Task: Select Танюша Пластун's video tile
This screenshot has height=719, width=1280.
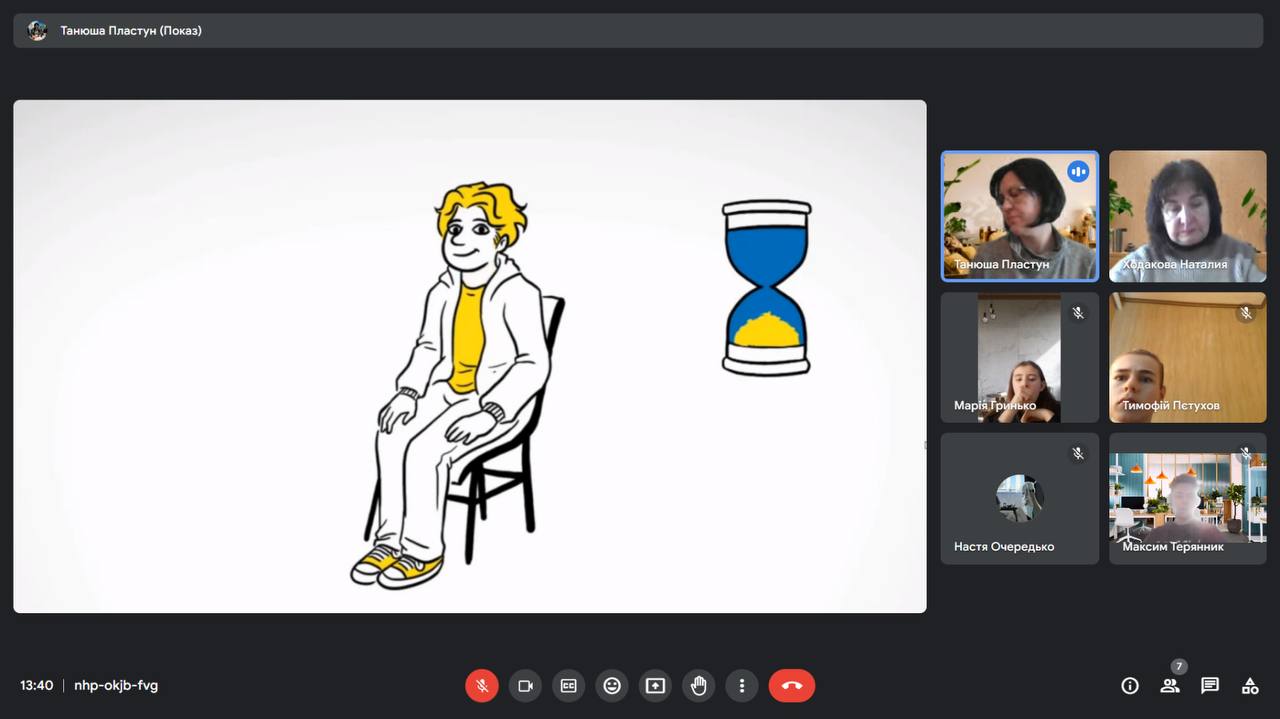Action: 1019,216
